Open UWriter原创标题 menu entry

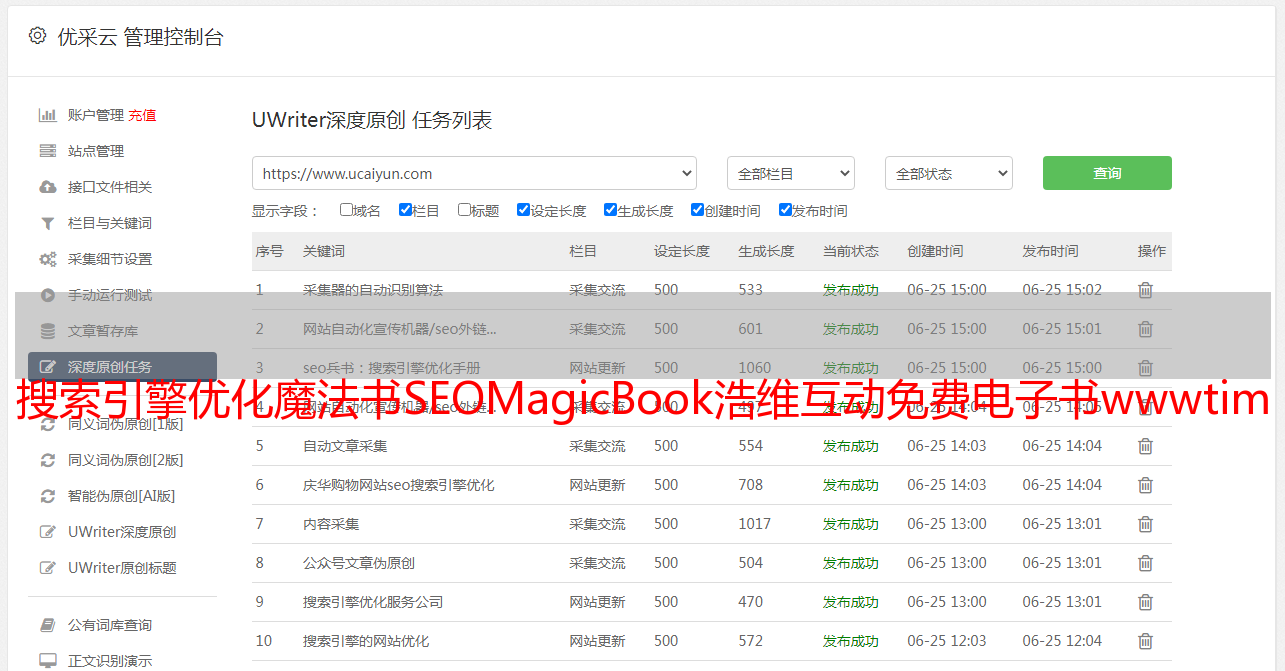click(122, 568)
